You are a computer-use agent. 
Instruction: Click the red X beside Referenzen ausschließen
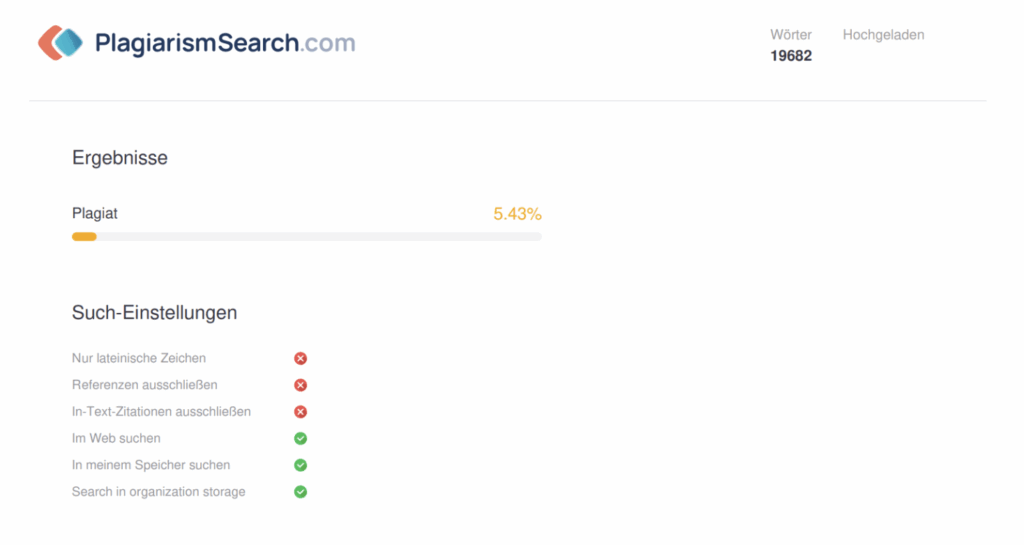coord(300,385)
